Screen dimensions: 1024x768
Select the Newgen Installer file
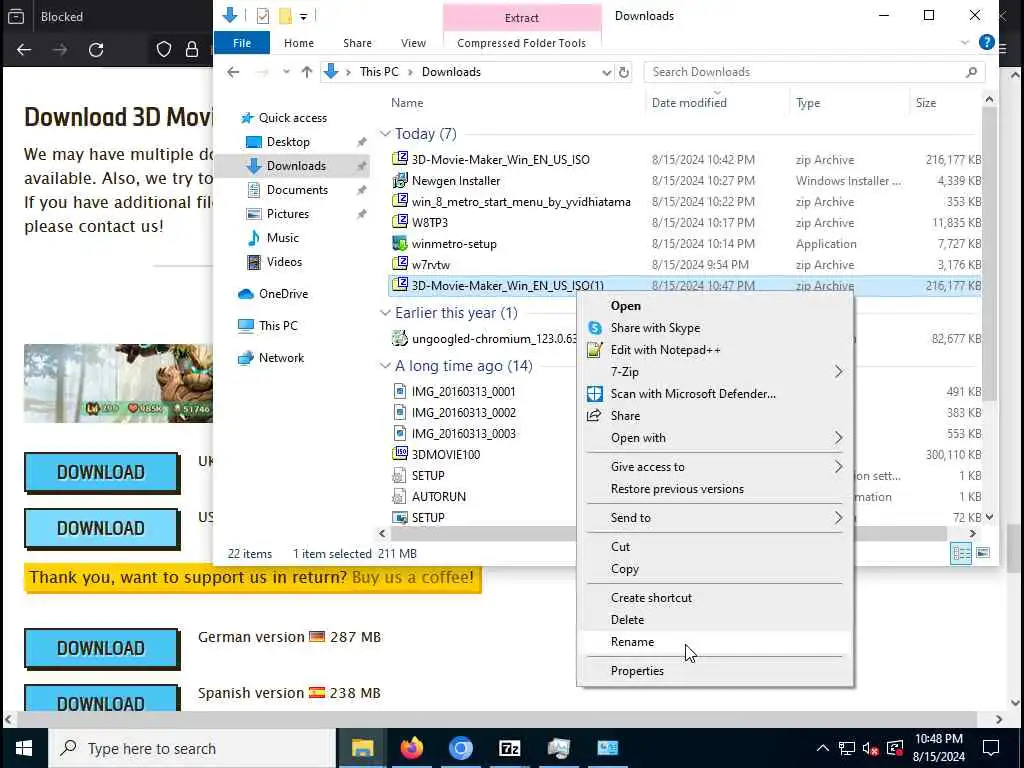click(x=455, y=181)
